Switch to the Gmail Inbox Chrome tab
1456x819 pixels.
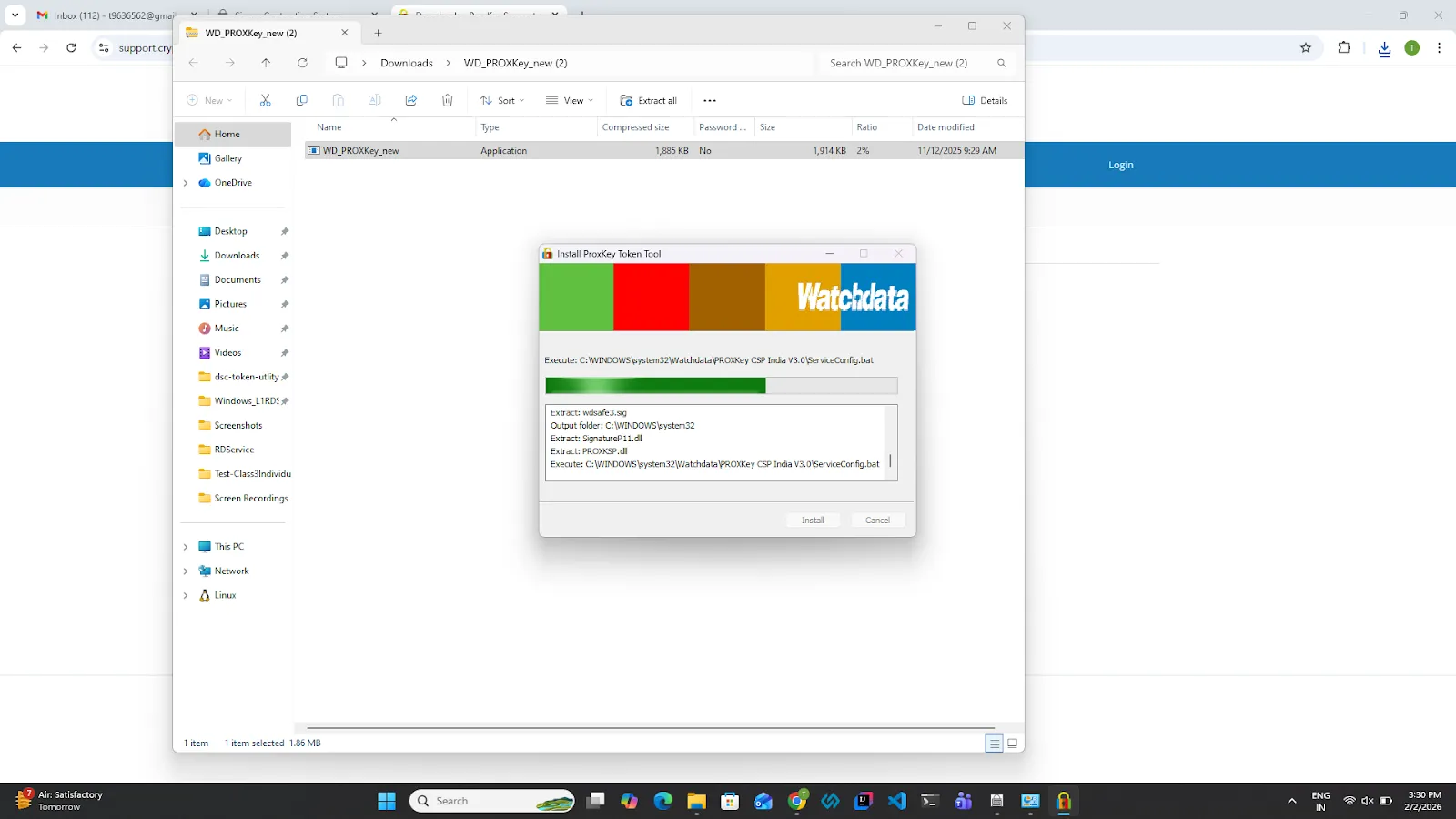[x=106, y=15]
